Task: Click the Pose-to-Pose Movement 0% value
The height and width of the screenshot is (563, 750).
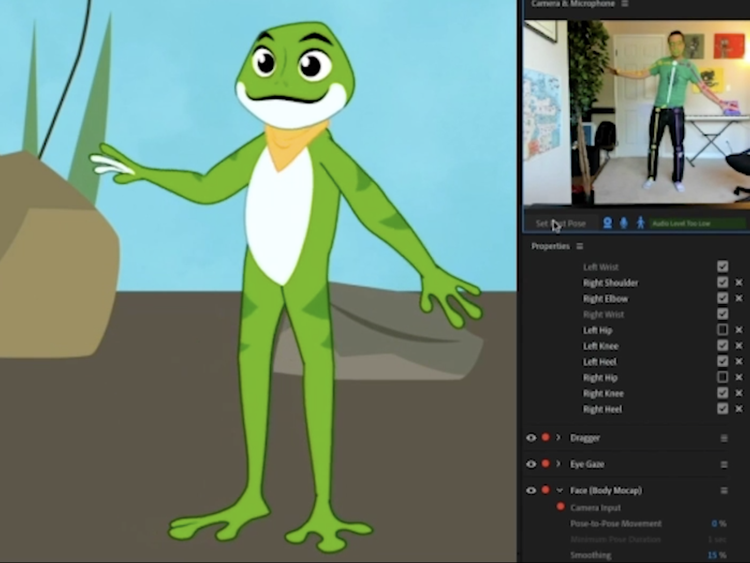Action: (x=718, y=524)
